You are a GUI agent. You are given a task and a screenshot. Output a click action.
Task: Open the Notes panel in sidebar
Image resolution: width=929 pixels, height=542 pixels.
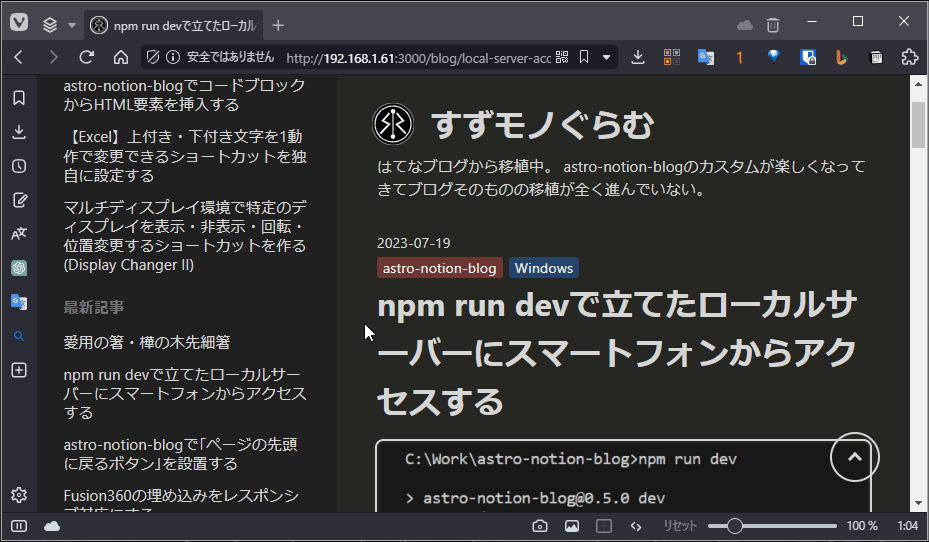click(x=19, y=200)
